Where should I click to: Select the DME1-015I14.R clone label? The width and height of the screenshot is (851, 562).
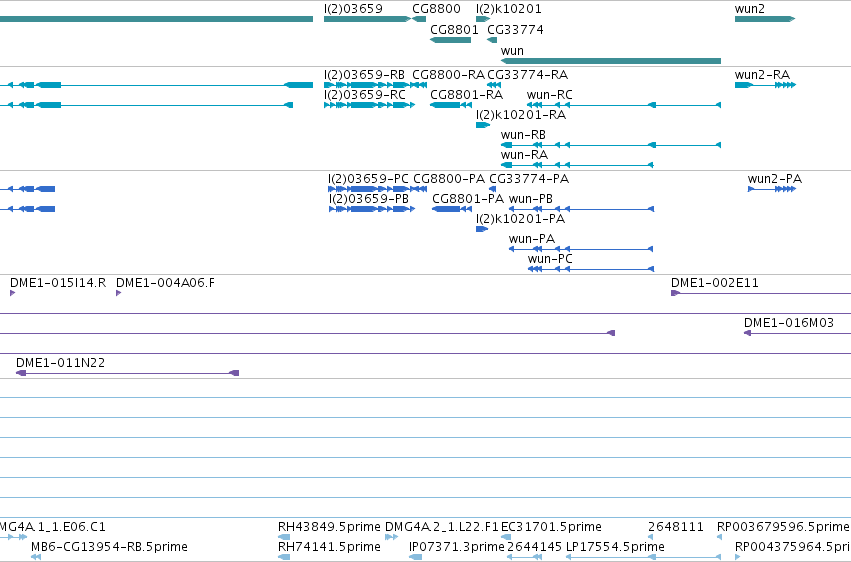[58, 283]
